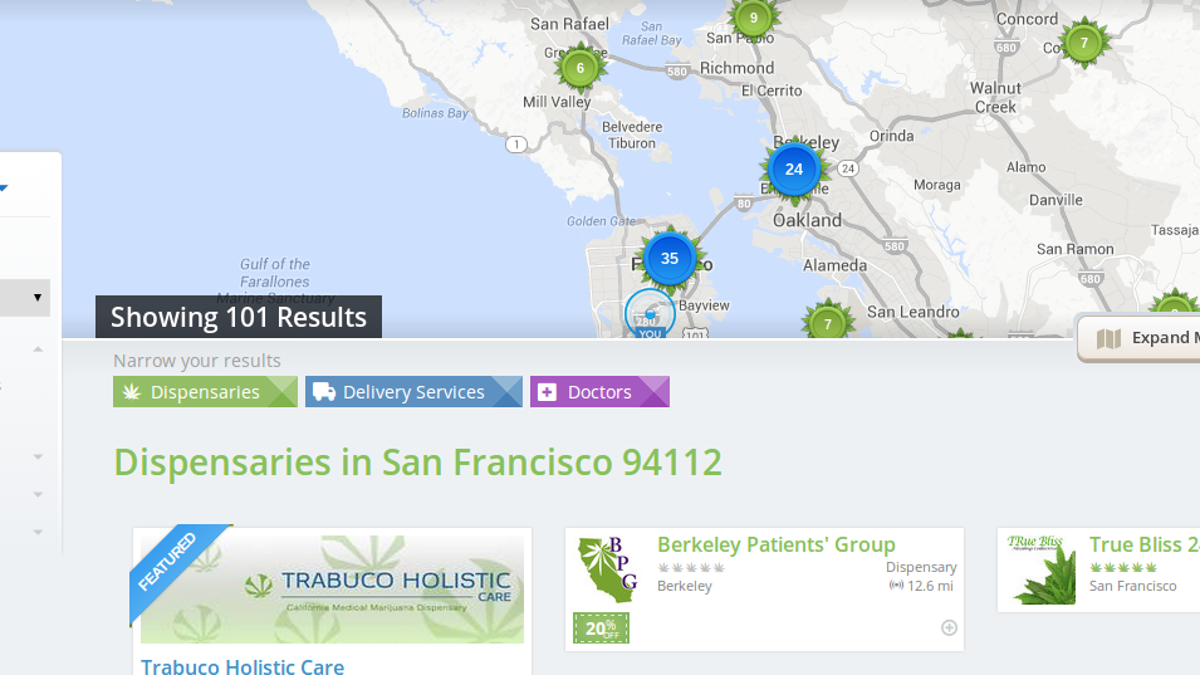
Task: Toggle the Doctors filter
Action: point(600,392)
